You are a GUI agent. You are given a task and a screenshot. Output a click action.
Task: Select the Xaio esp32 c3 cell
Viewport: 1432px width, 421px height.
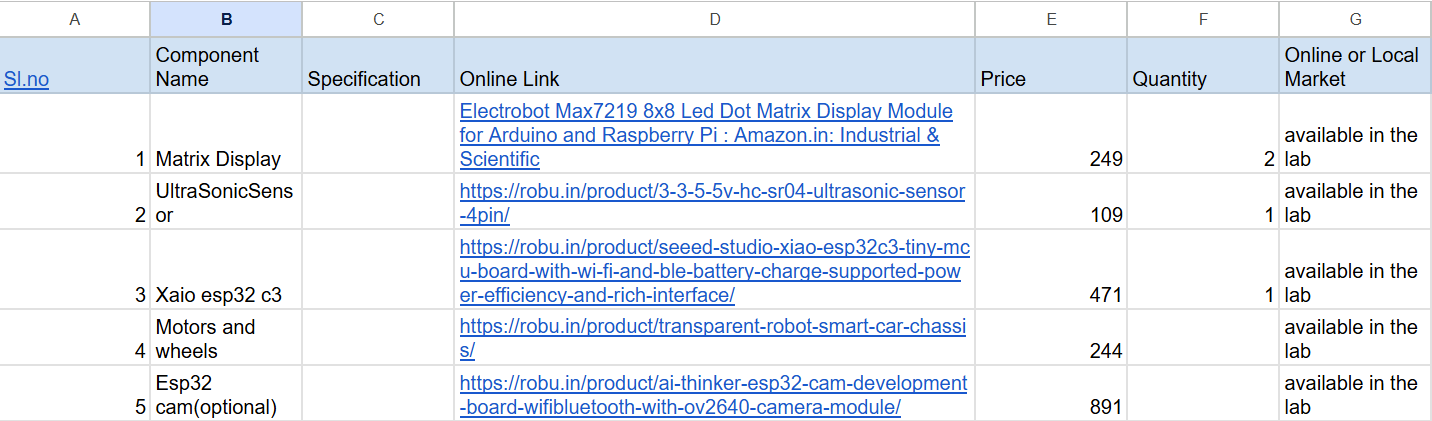226,270
